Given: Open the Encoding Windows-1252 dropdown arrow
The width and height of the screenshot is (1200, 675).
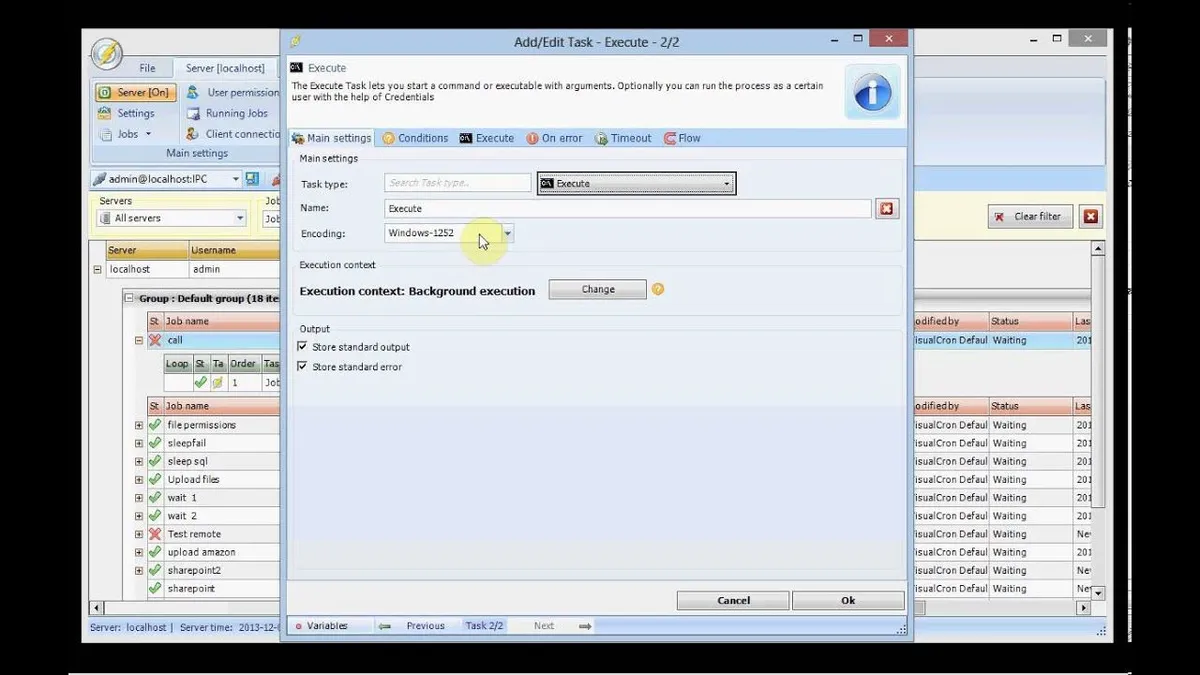Looking at the screenshot, I should 507,233.
